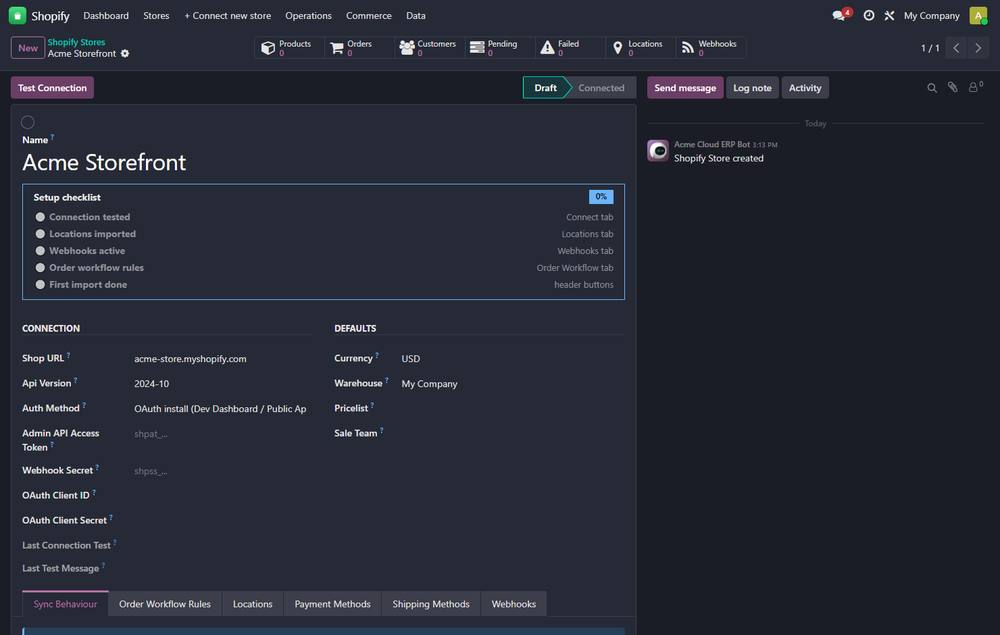
Task: Click the round store image placeholder
Action: 27,122
